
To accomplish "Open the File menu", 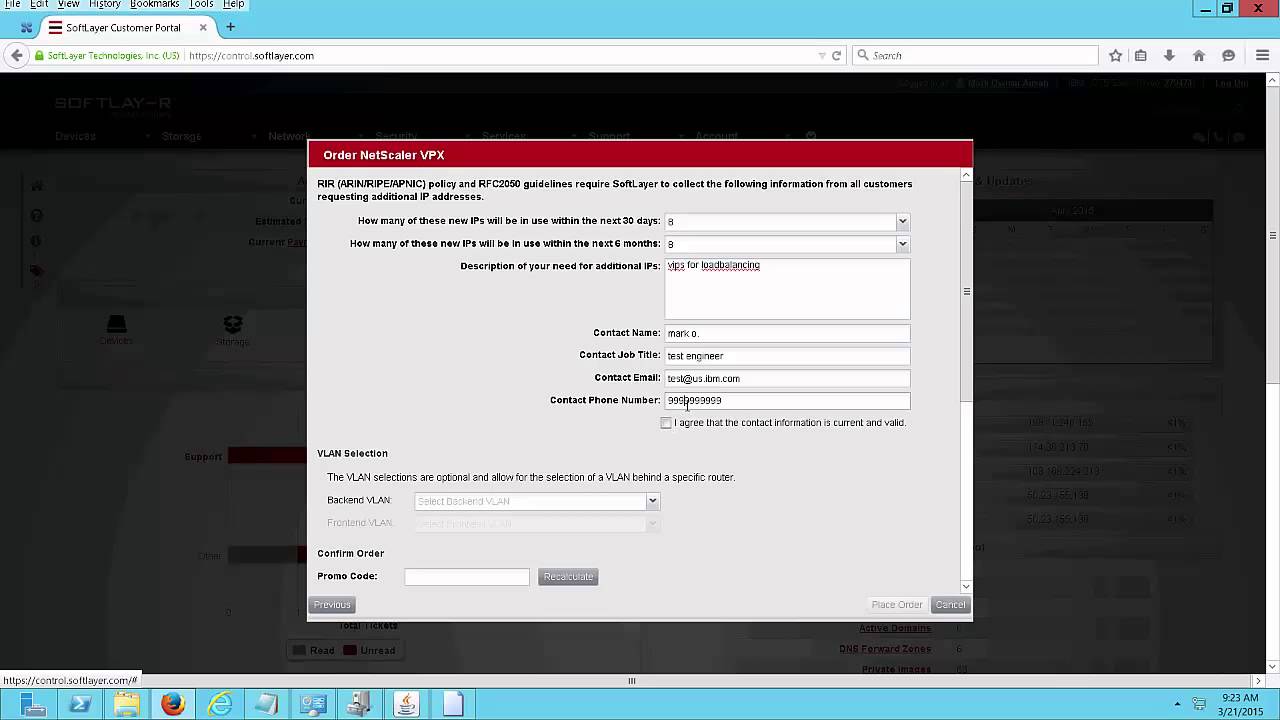I will coord(12,4).
